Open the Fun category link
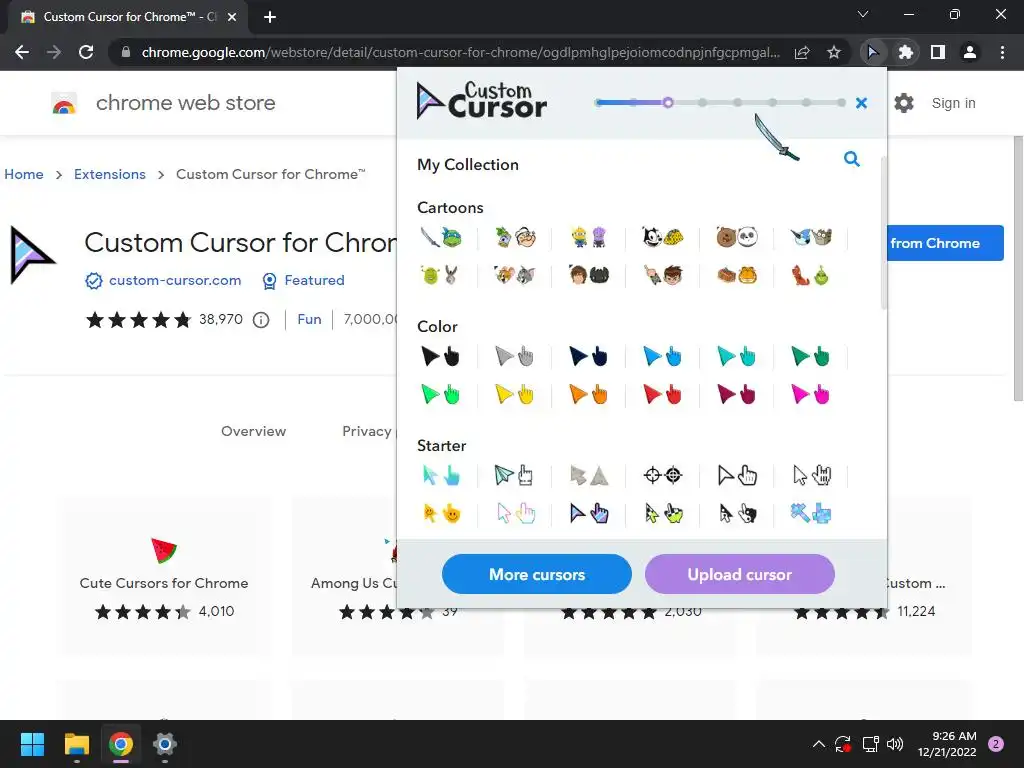The height and width of the screenshot is (768, 1024). 310,319
